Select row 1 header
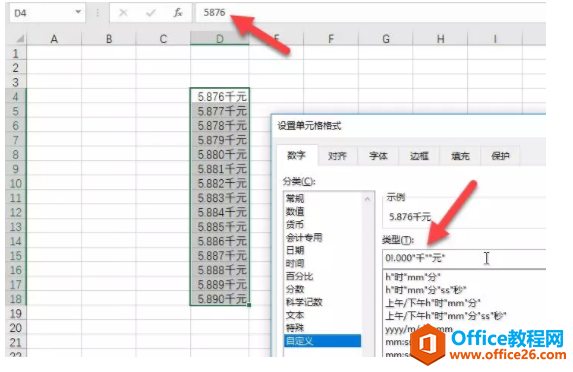573x372 pixels. pos(16,53)
